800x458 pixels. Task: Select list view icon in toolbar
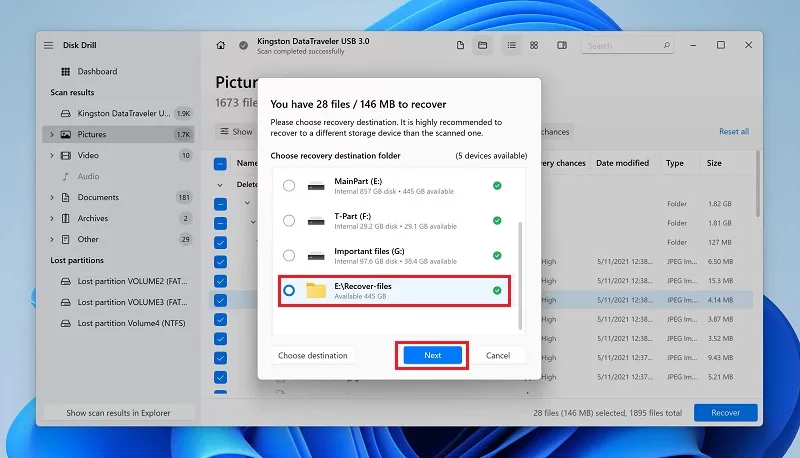(511, 45)
